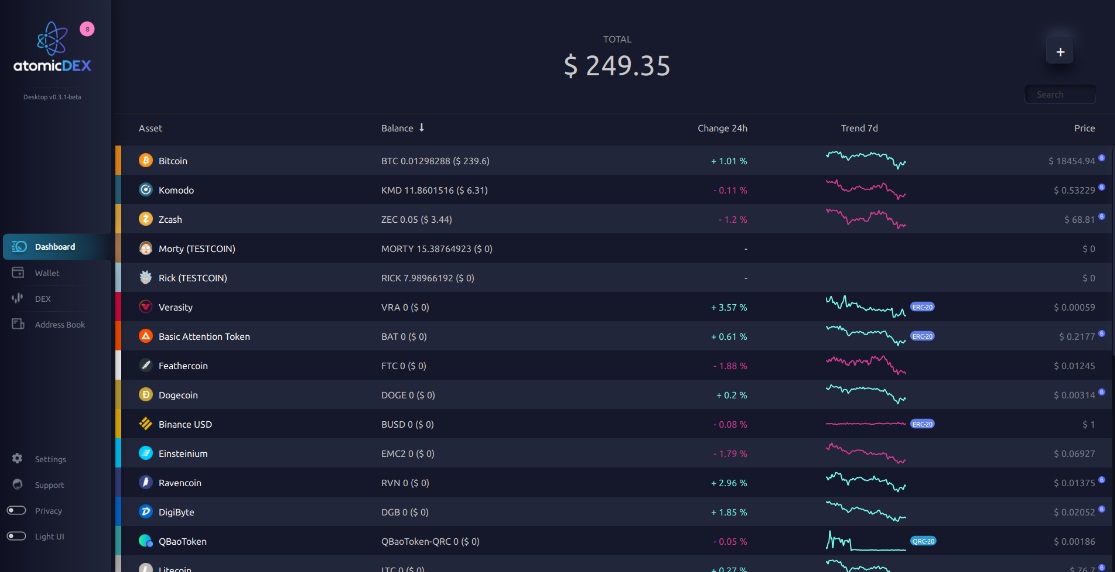The height and width of the screenshot is (572, 1115).
Task: Open Settings from the sidebar
Action: [50, 459]
